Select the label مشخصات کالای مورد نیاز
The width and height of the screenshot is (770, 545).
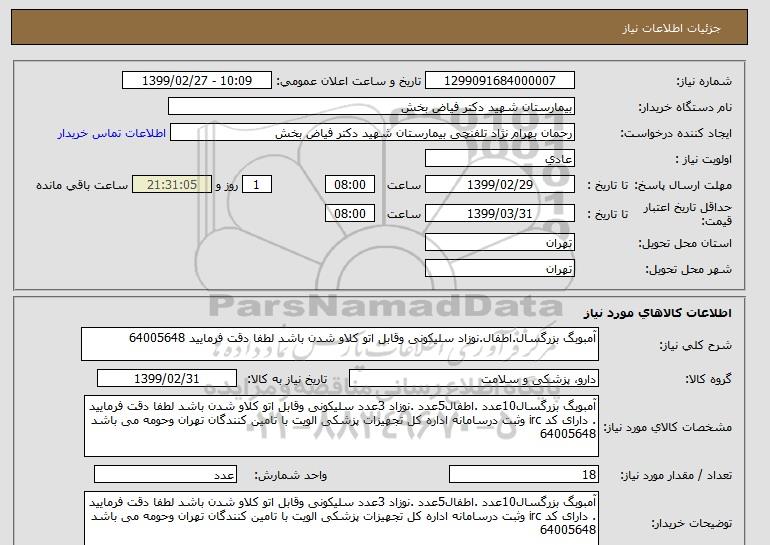click(x=667, y=427)
